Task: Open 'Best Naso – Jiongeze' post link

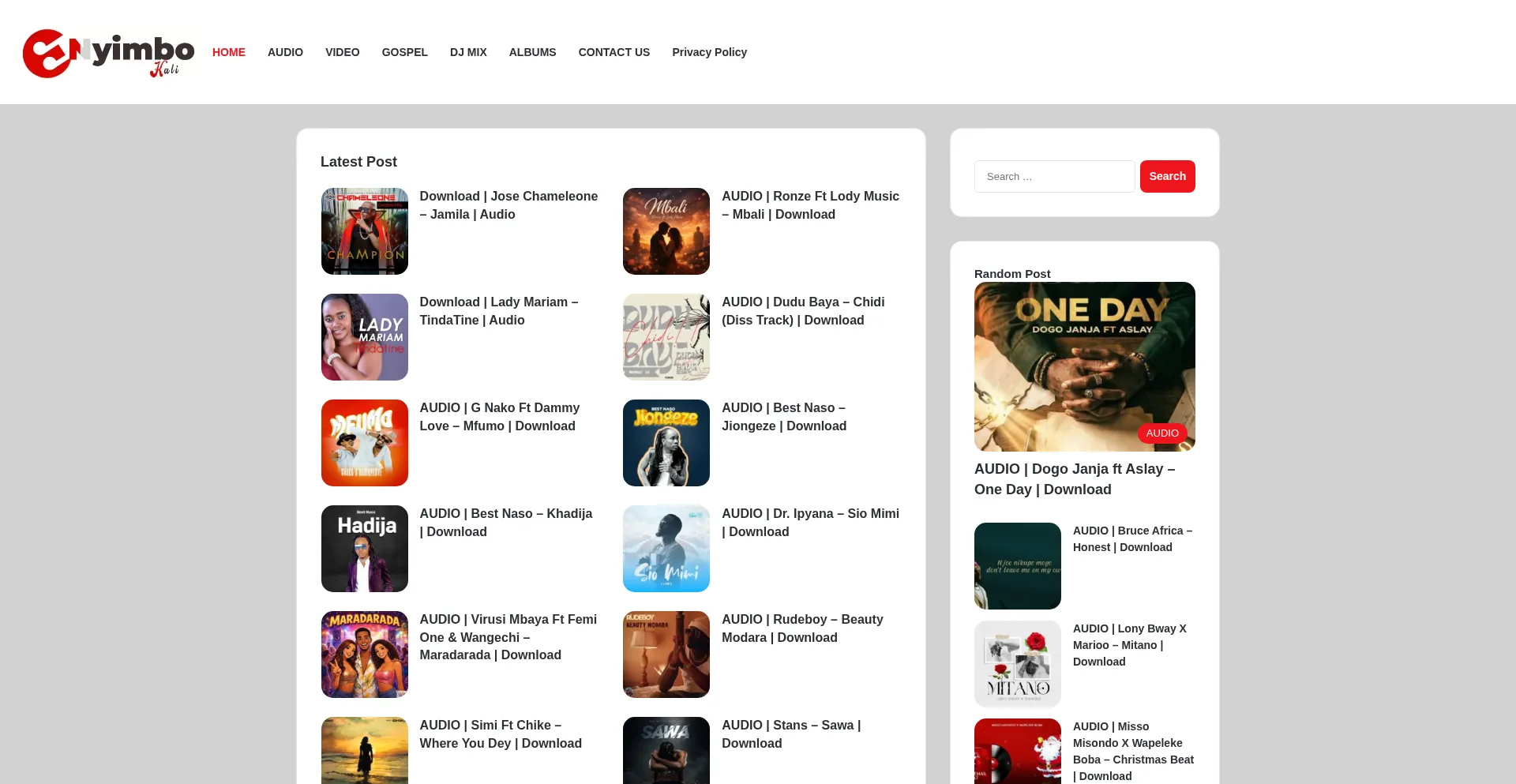Action: 784,417
